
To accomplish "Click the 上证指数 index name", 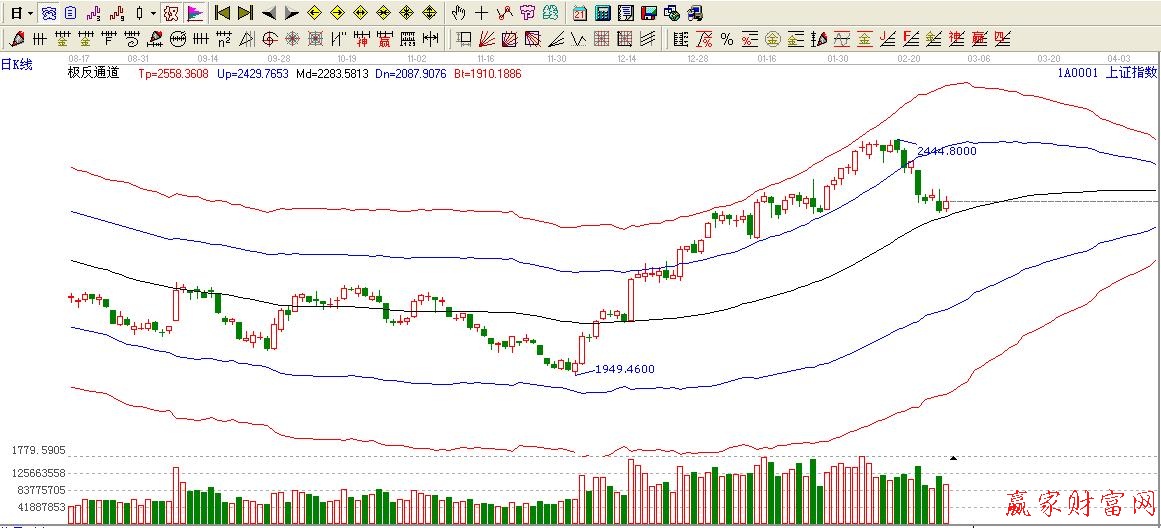I will point(1131,73).
